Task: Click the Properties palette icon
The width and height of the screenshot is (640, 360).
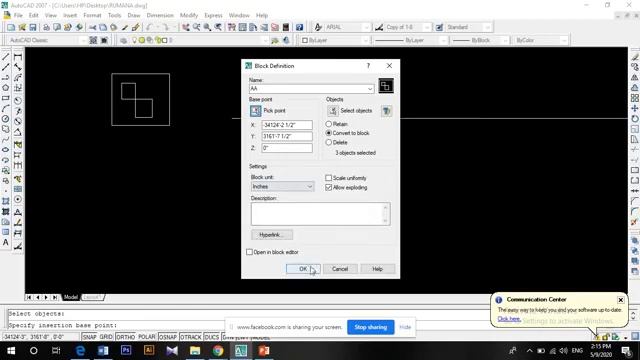Action: tap(232, 27)
